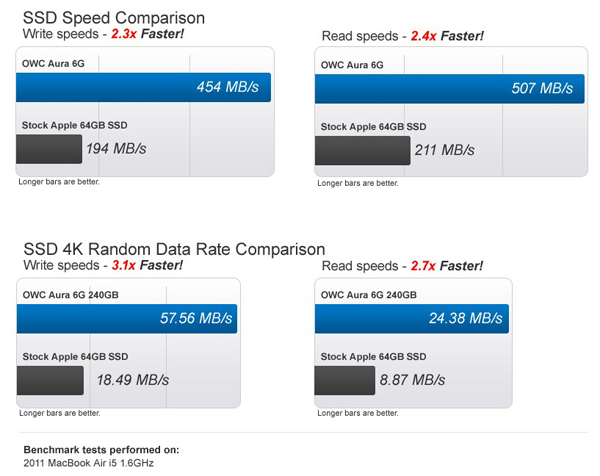Click "454 MB/s" value label
This screenshot has height=476, width=600.
click(x=229, y=87)
